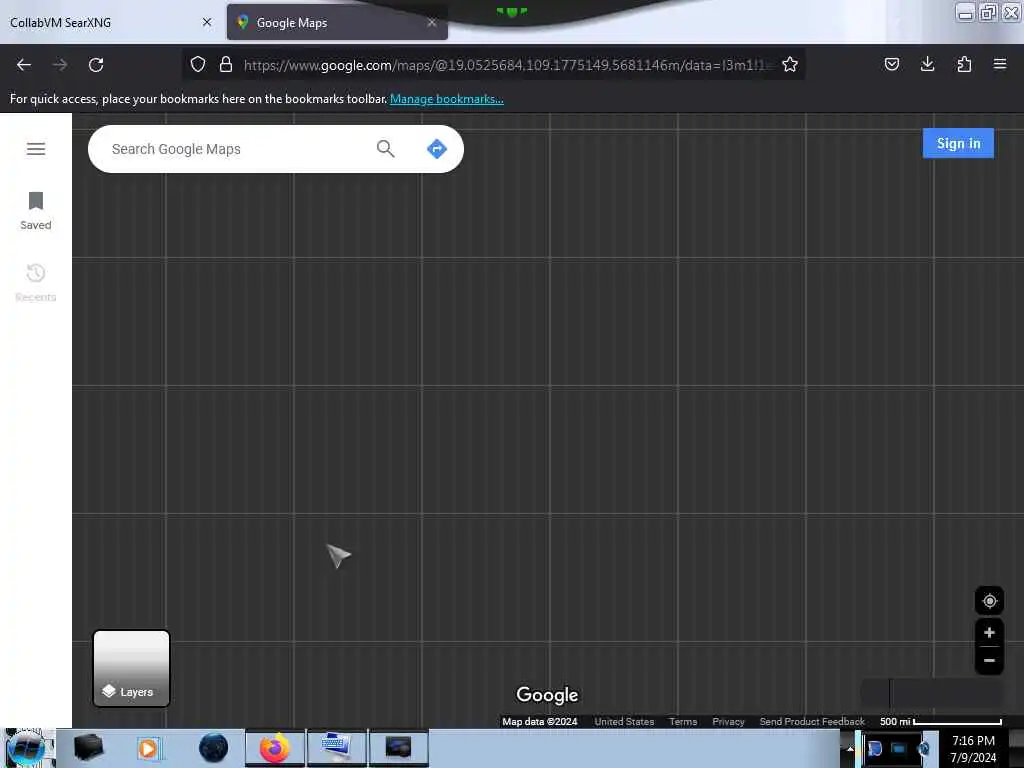Screen dimensions: 1024x768
Task: Show hidden system tray icons
Action: pyautogui.click(x=850, y=748)
